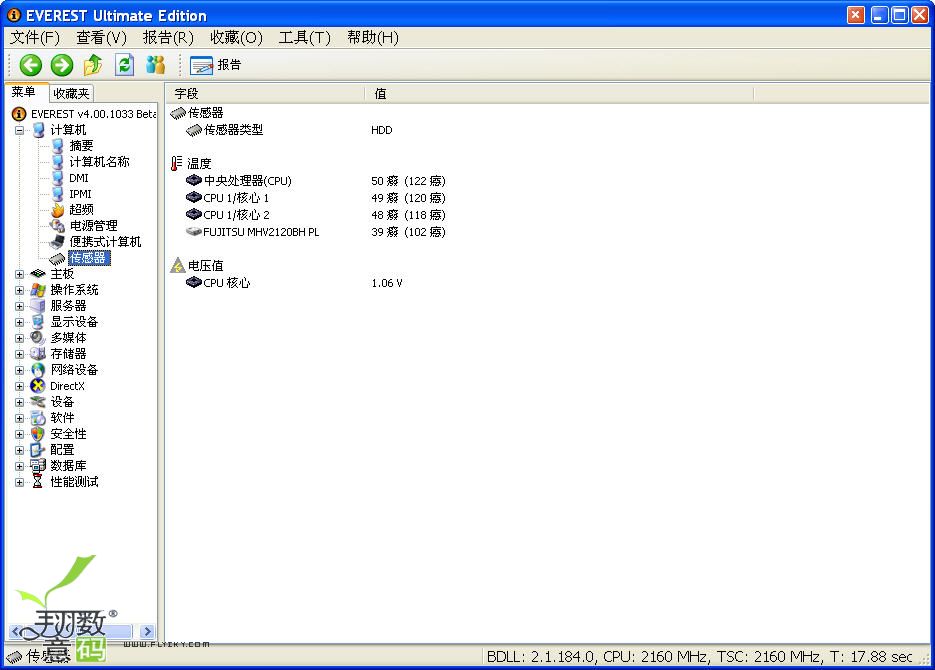Expand the 多媒体 tree node
The width and height of the screenshot is (935, 670).
click(20, 338)
